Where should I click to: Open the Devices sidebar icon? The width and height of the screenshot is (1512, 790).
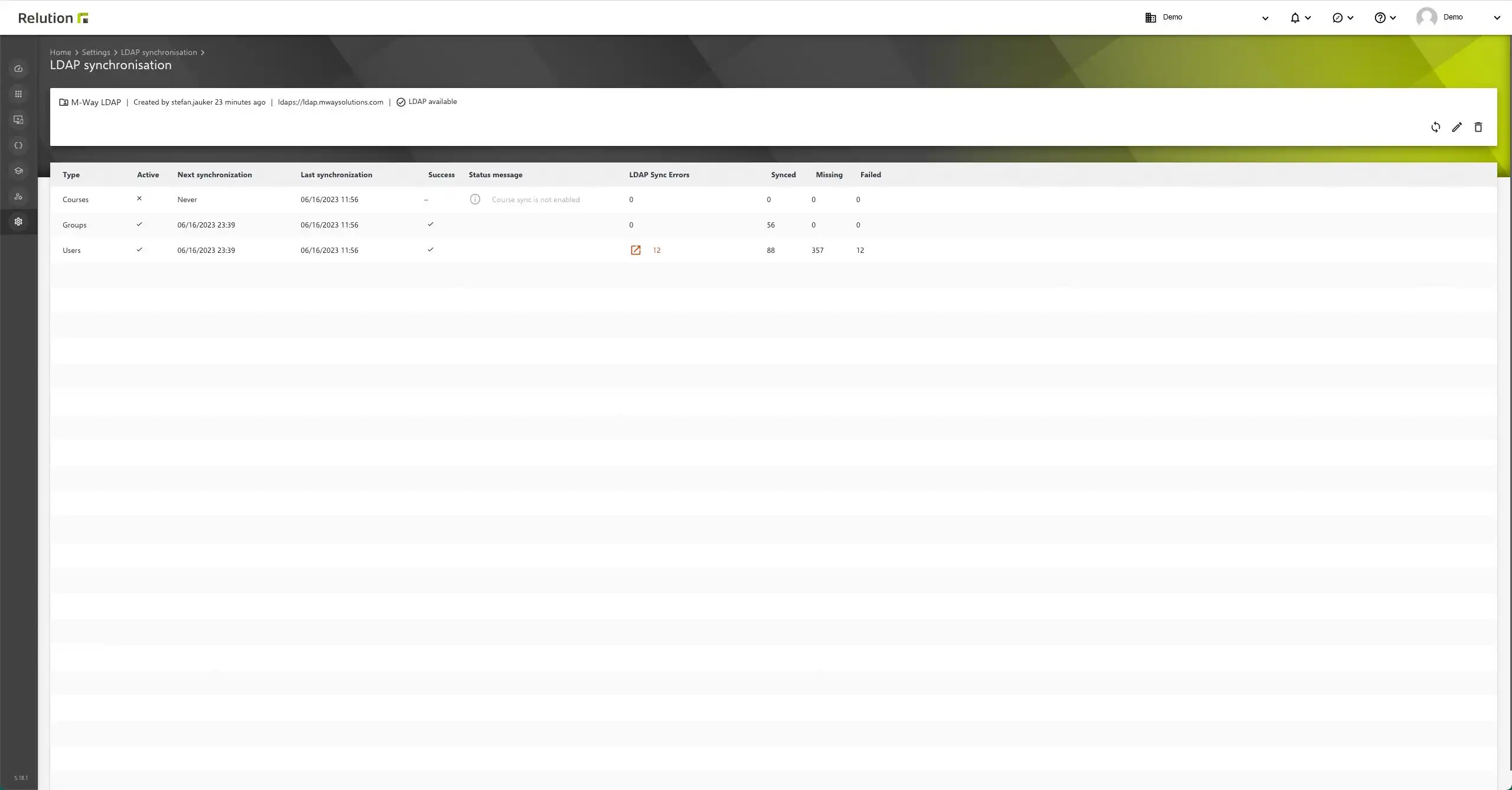click(x=18, y=120)
